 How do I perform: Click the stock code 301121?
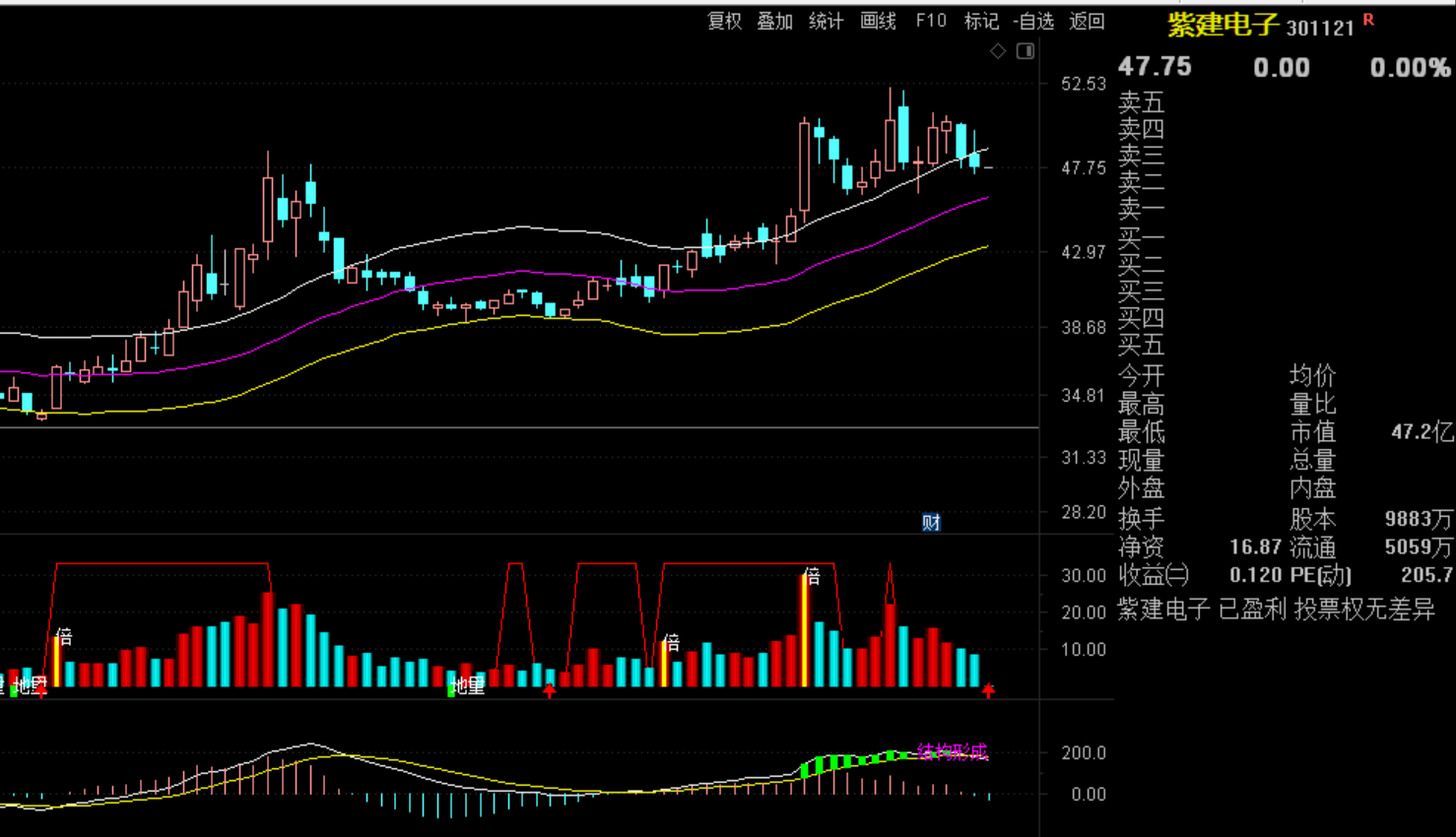(1320, 28)
